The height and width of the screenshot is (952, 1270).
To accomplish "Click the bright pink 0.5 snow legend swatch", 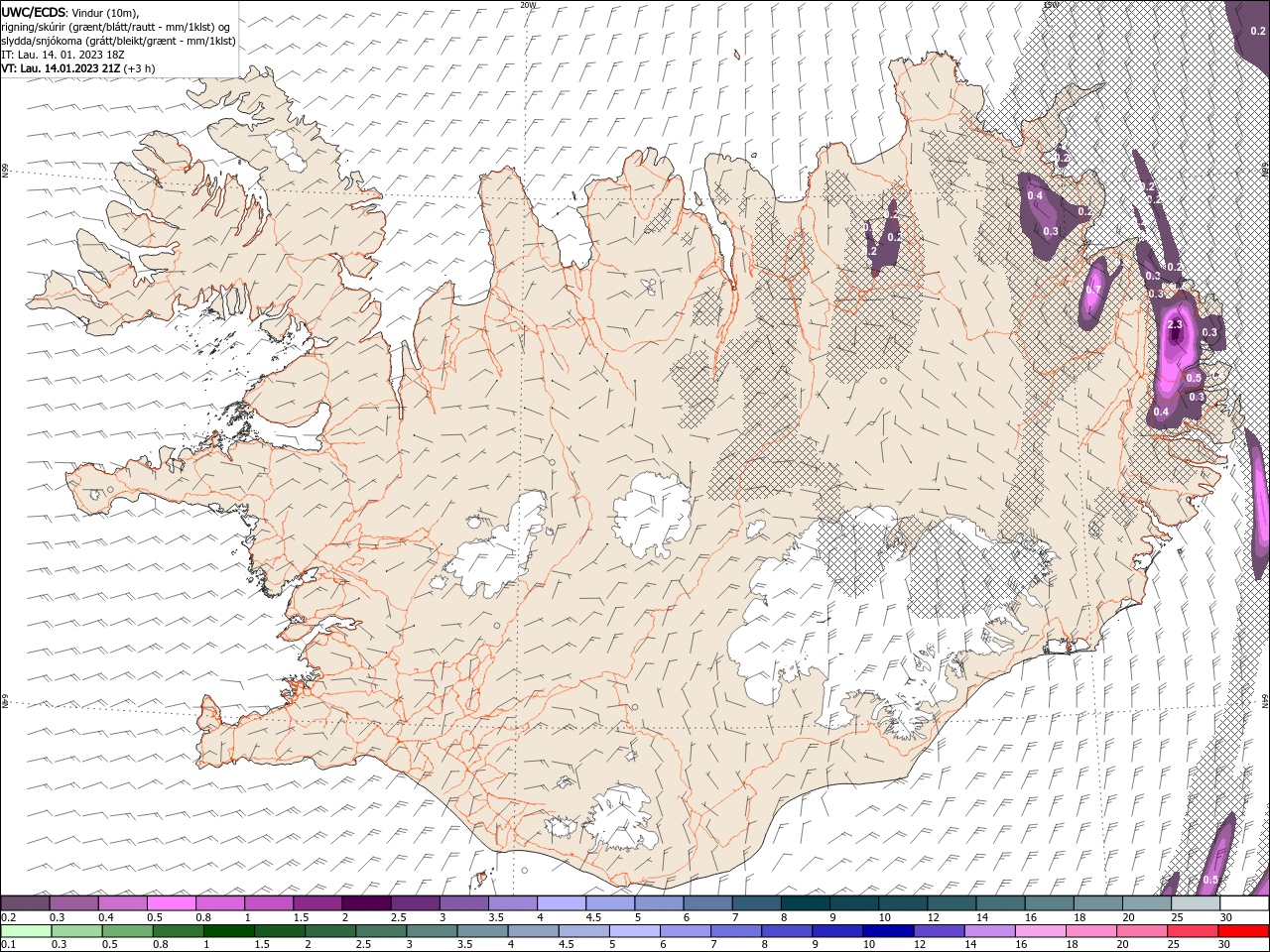I will coord(171,903).
